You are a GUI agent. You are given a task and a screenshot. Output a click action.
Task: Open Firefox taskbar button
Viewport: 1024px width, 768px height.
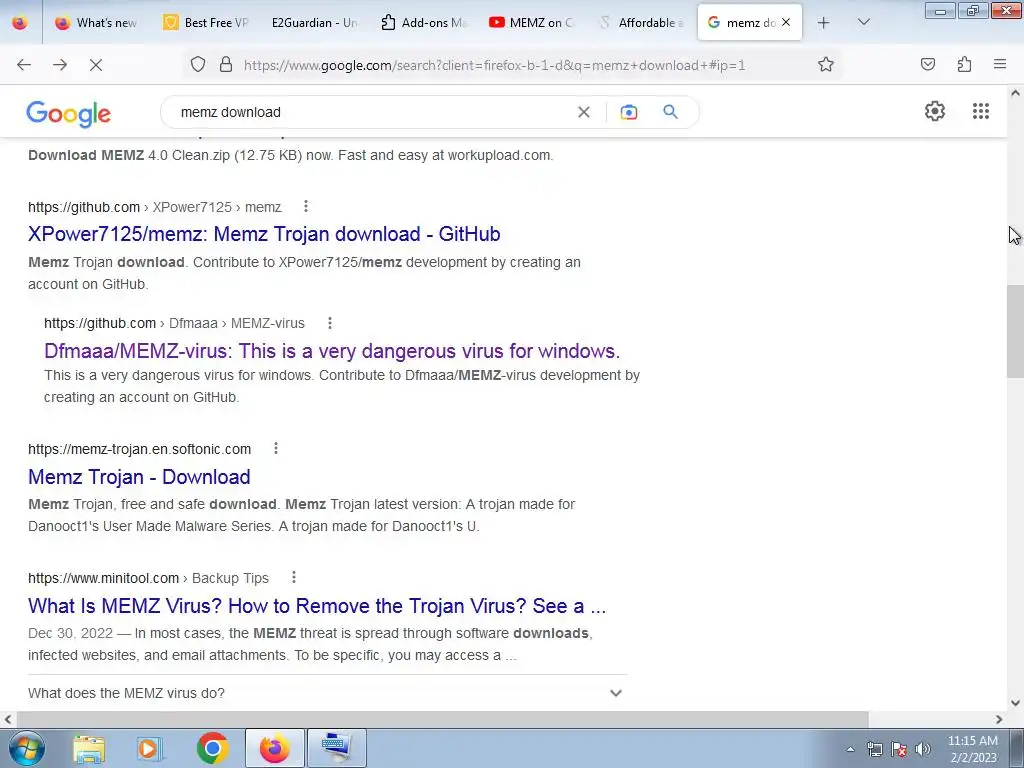pos(275,748)
